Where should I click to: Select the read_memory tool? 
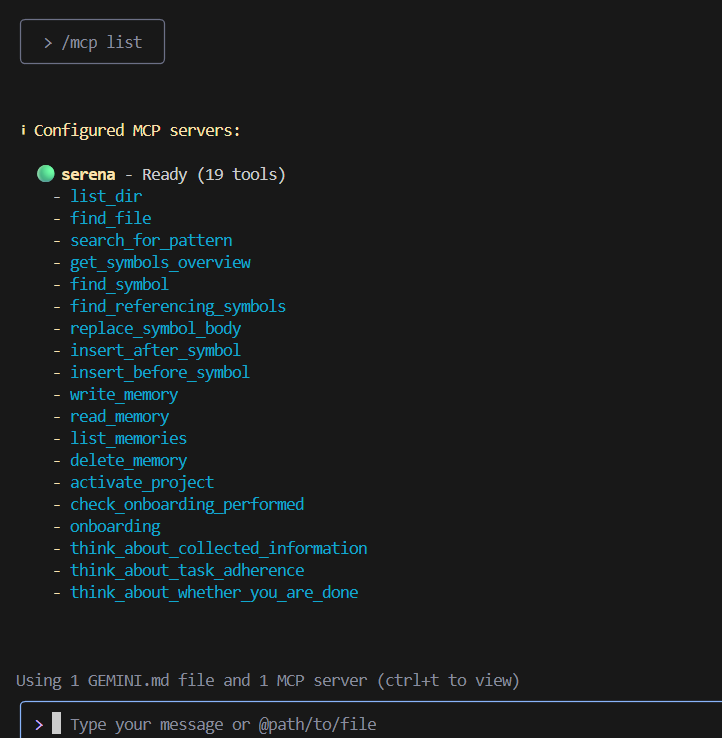click(119, 416)
